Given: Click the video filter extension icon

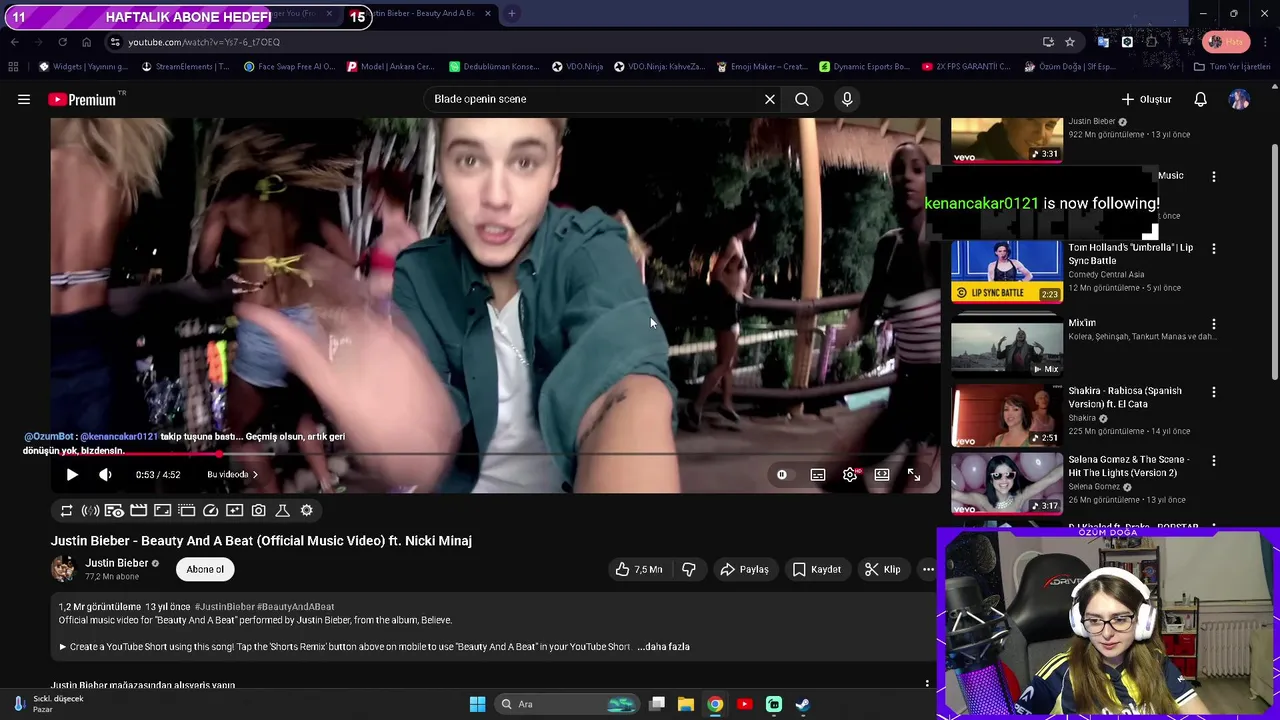Looking at the screenshot, I should point(234,511).
